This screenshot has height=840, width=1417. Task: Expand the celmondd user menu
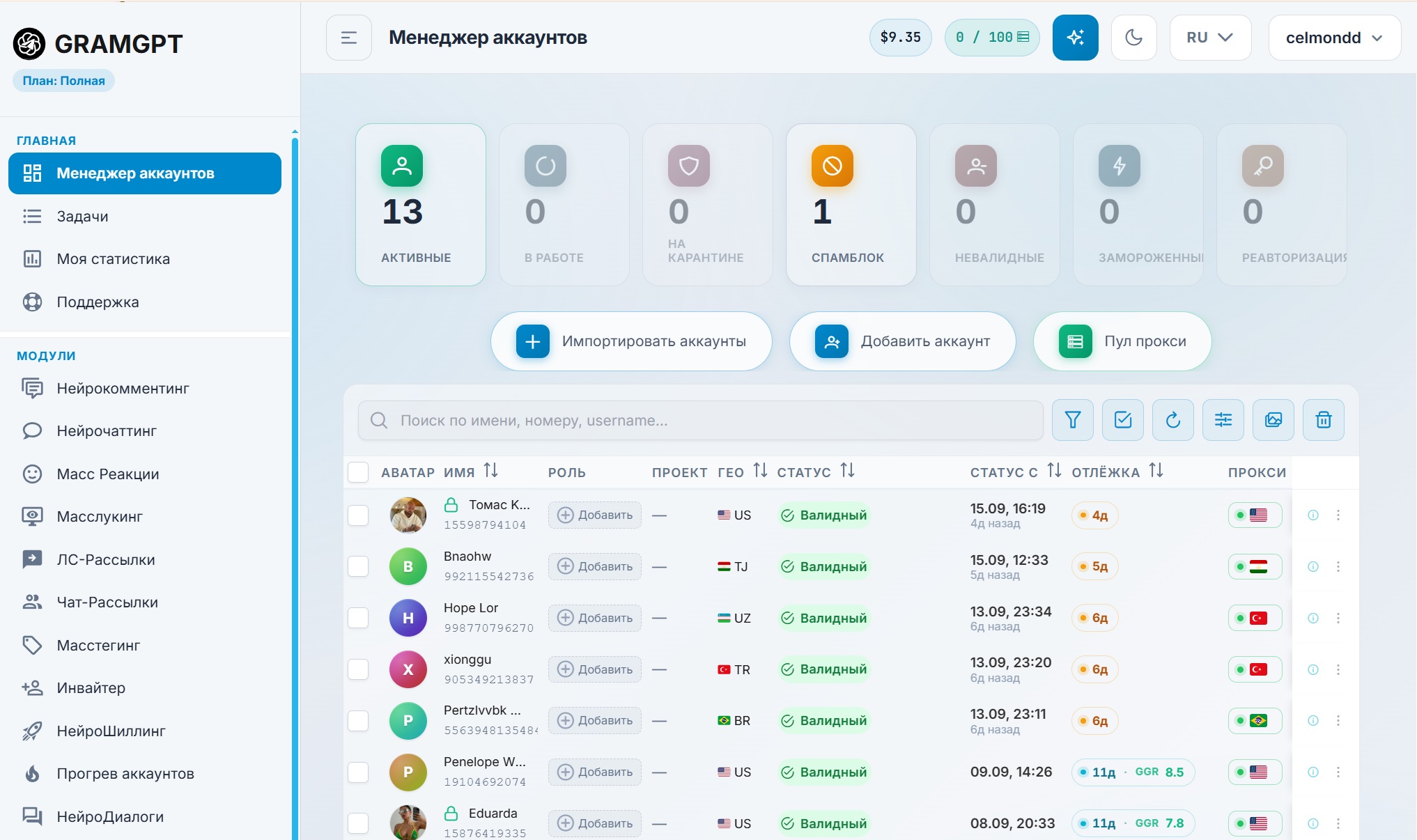1334,38
